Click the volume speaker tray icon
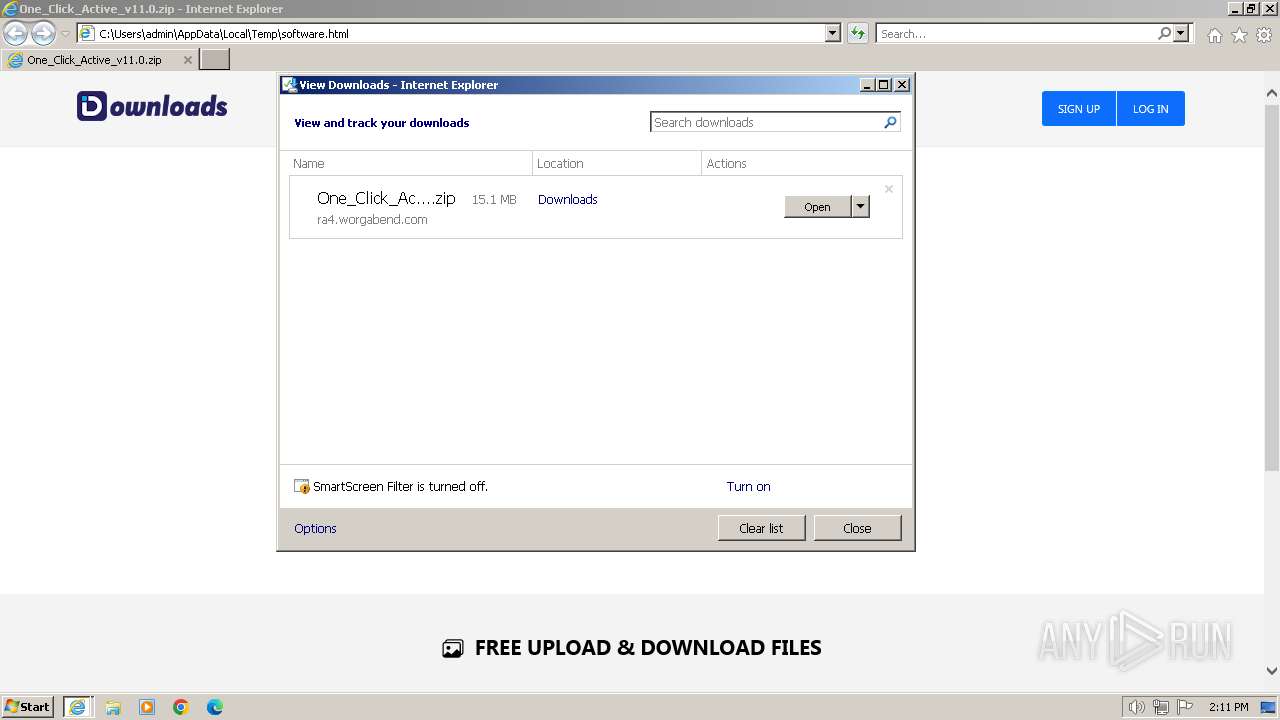Screen dimensions: 1280x720 coord(1136,707)
